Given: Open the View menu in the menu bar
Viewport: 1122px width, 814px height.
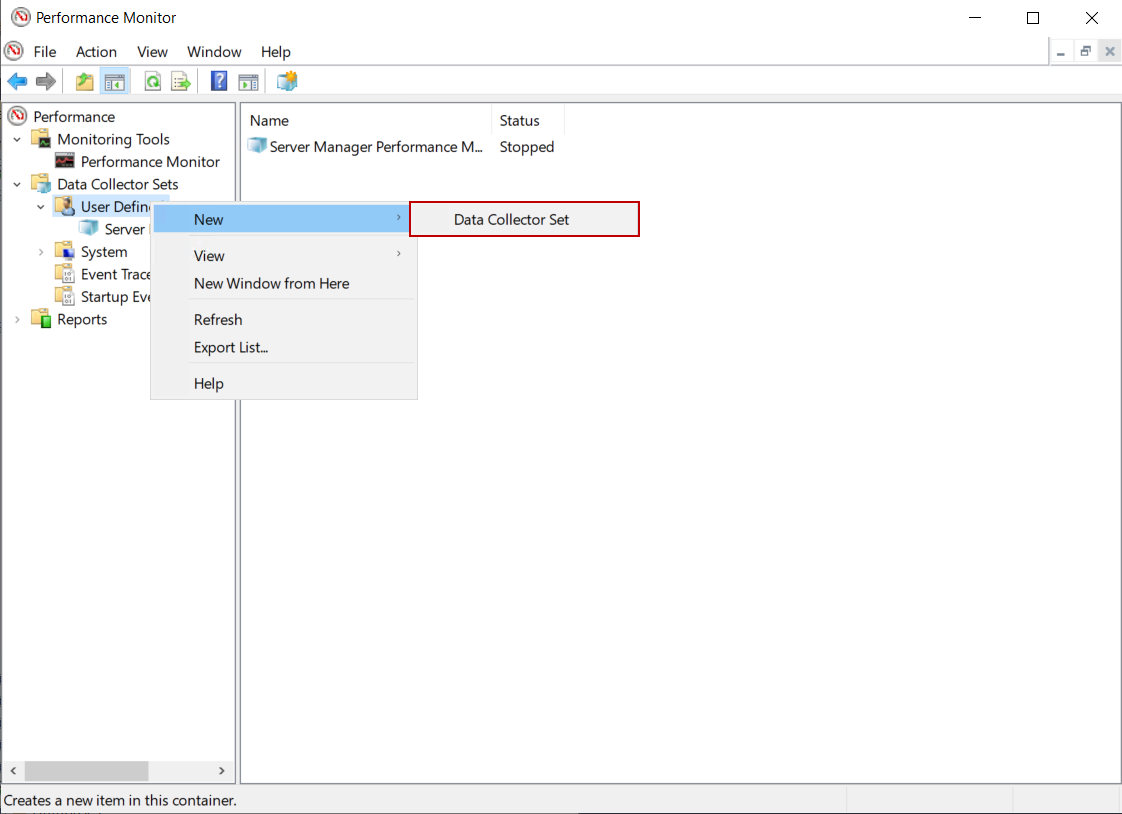Looking at the screenshot, I should tap(152, 52).
